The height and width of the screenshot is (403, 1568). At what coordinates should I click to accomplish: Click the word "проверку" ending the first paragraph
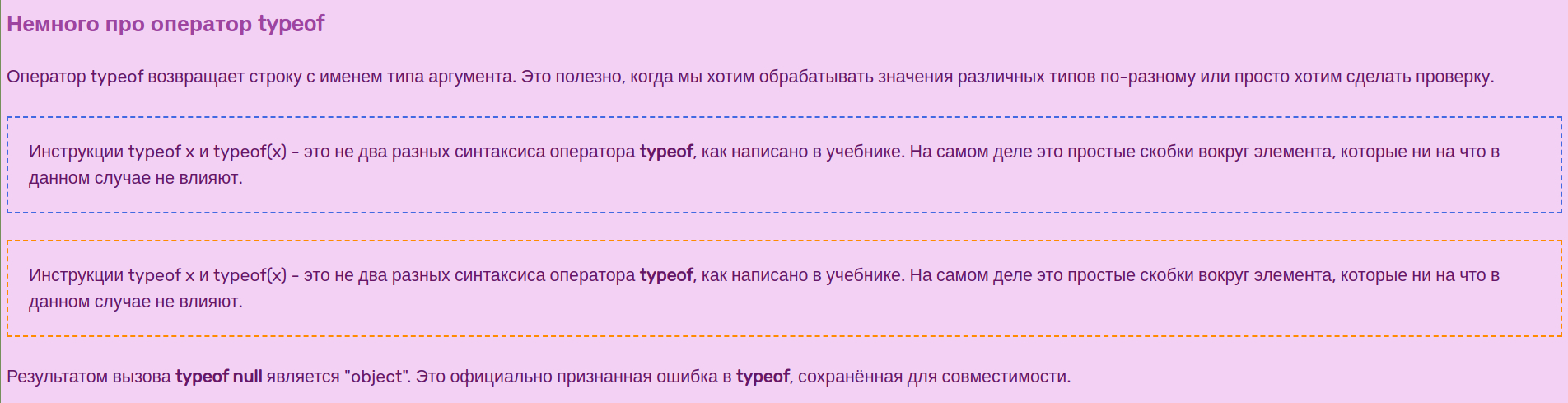1453,77
